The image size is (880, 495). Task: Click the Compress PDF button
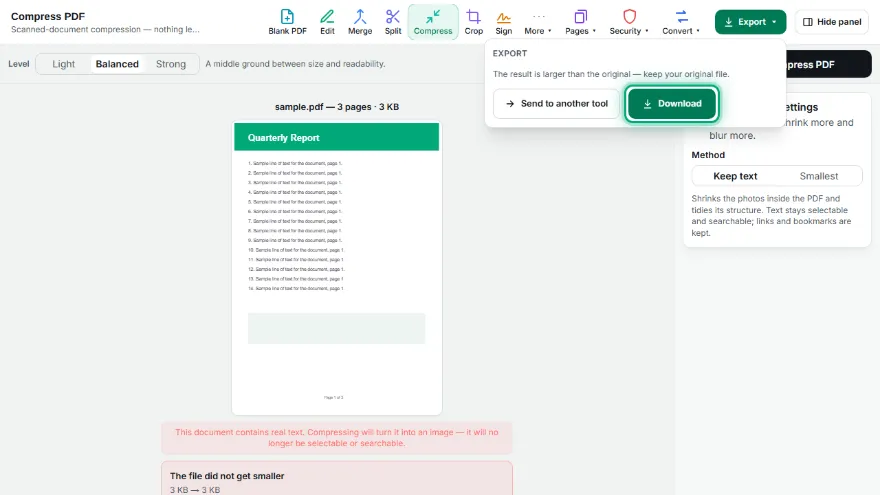(x=828, y=65)
